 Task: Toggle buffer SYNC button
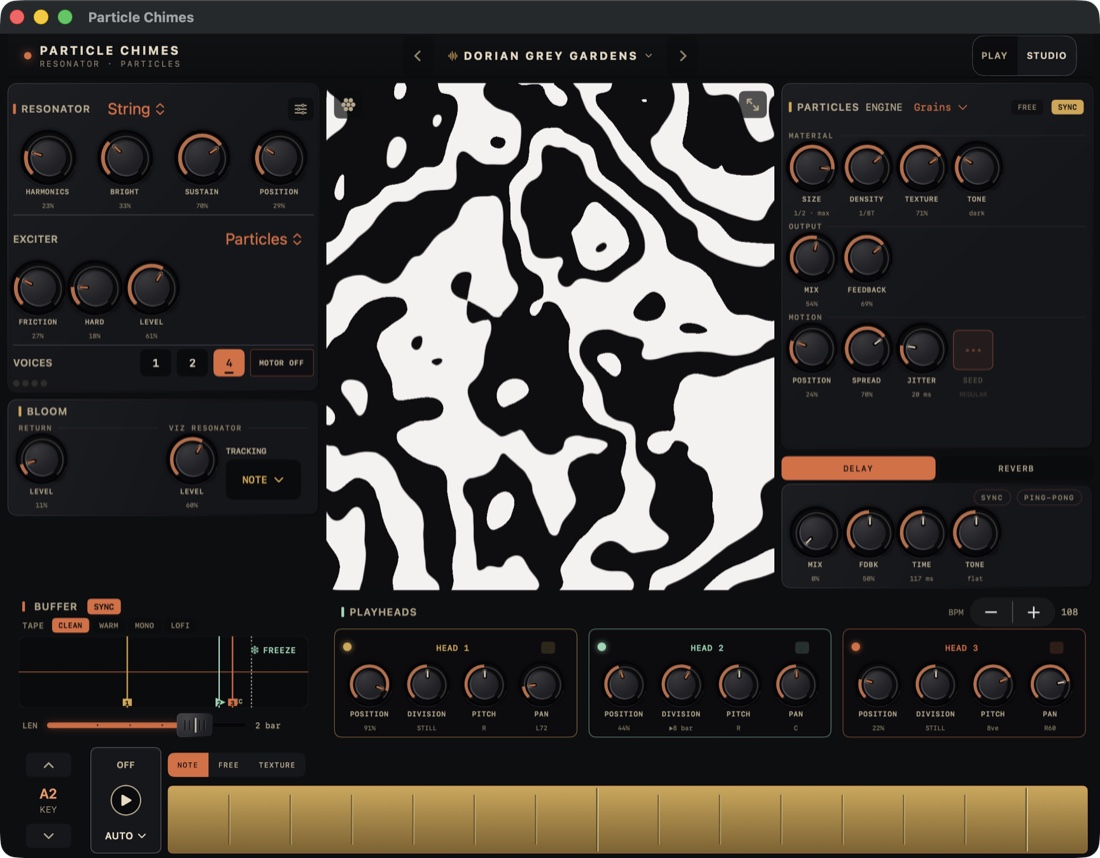coord(104,607)
